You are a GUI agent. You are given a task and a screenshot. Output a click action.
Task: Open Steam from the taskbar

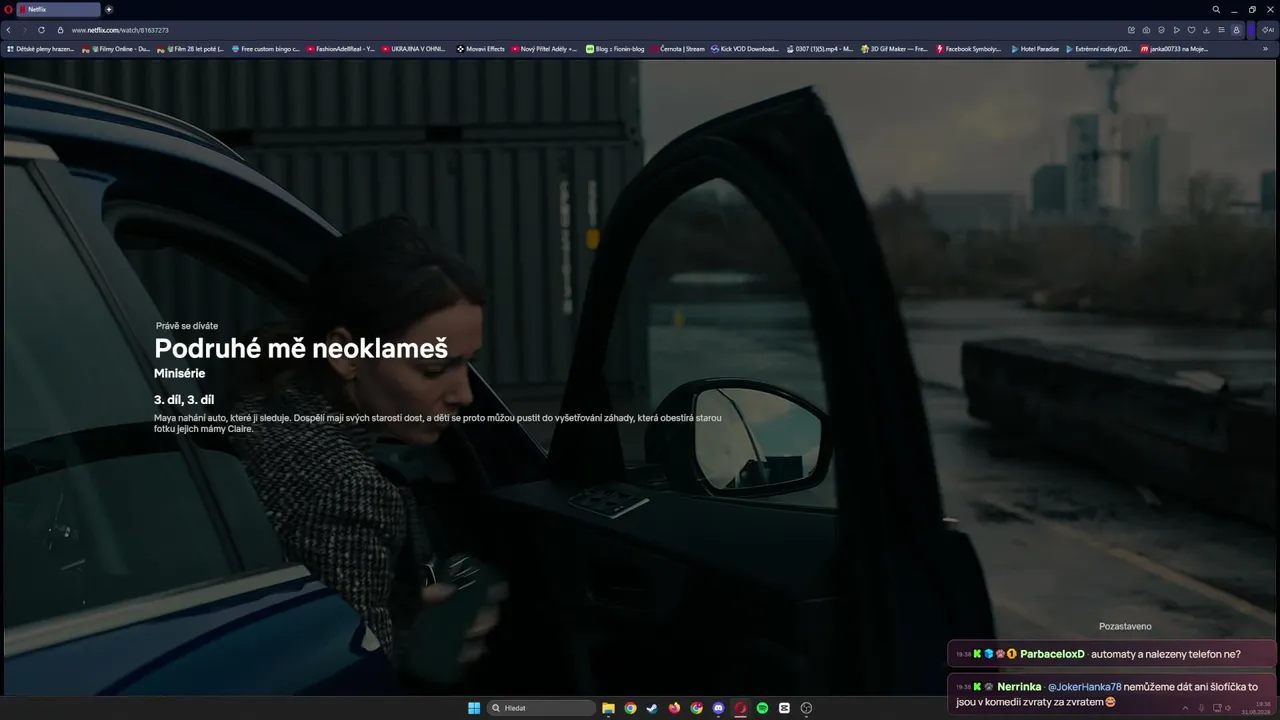click(652, 708)
